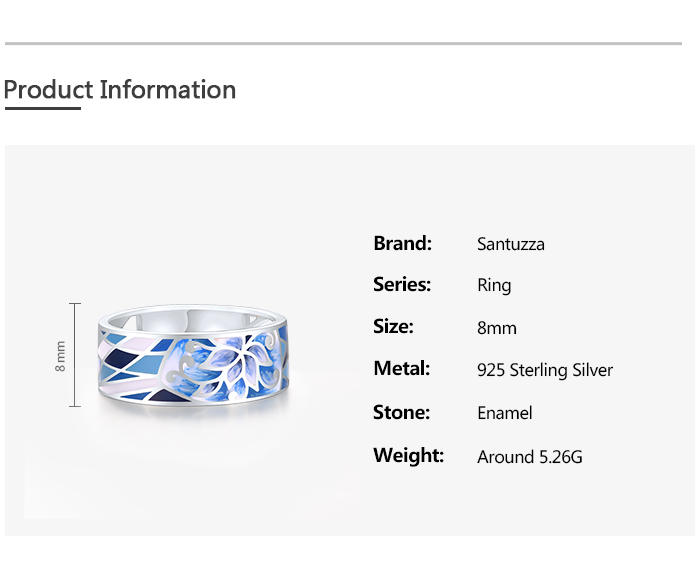The image size is (700, 588).
Task: Click the Enamel stone value
Action: [x=505, y=413]
